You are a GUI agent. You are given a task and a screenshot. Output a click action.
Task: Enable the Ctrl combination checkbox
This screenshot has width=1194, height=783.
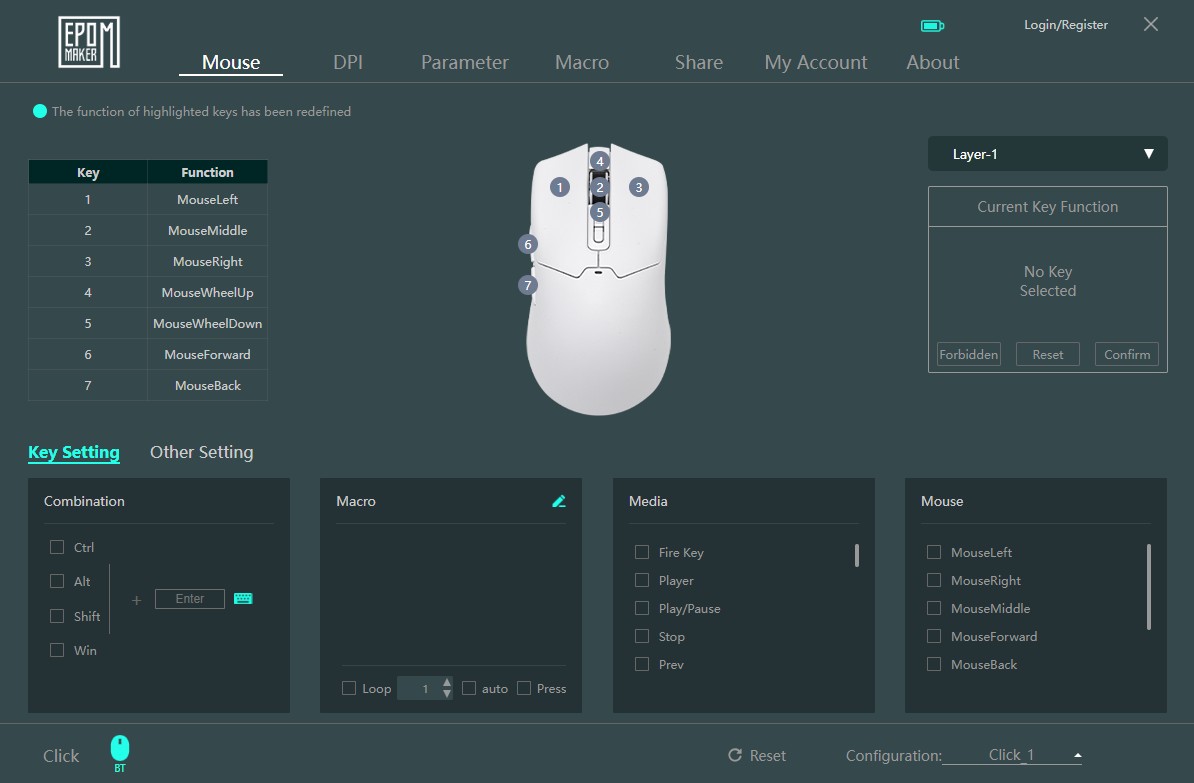(x=57, y=547)
